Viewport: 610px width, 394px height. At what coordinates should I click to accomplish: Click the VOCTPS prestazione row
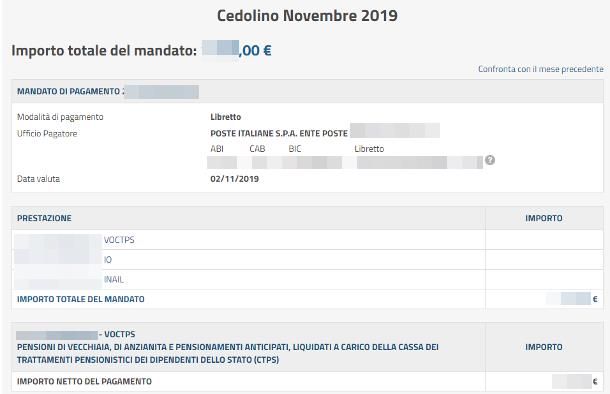coord(307,240)
